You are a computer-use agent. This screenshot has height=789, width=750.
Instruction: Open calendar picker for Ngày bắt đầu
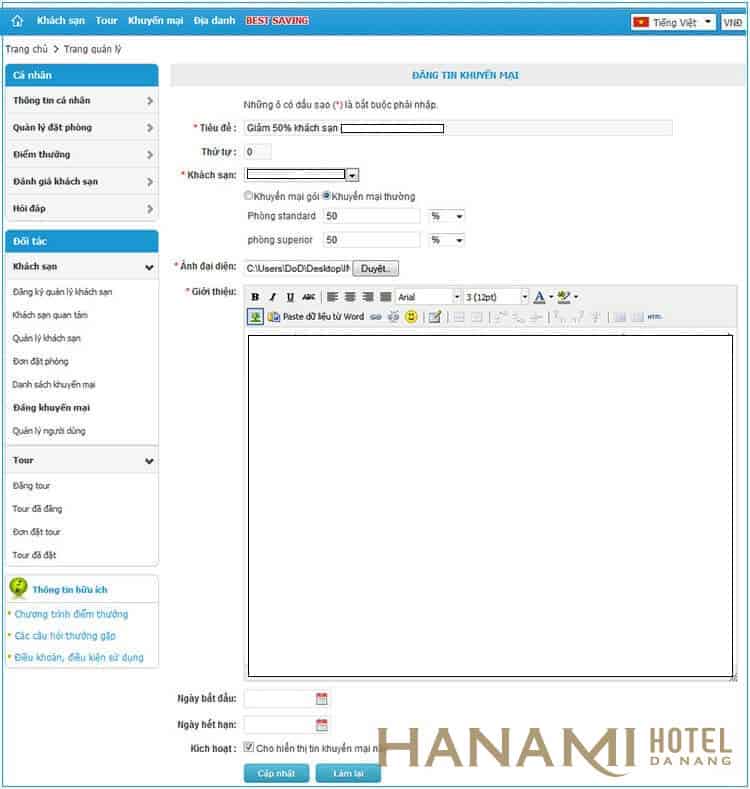pos(322,699)
